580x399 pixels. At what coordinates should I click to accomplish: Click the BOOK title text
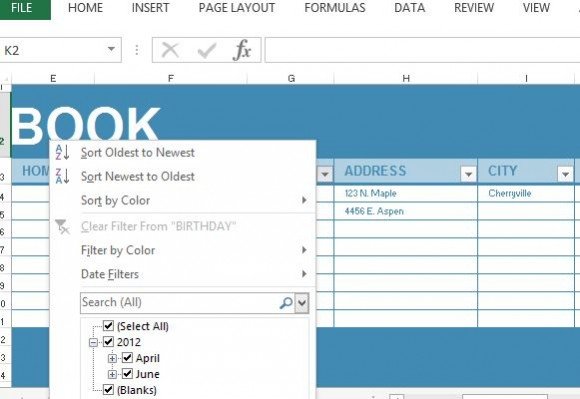pos(86,125)
